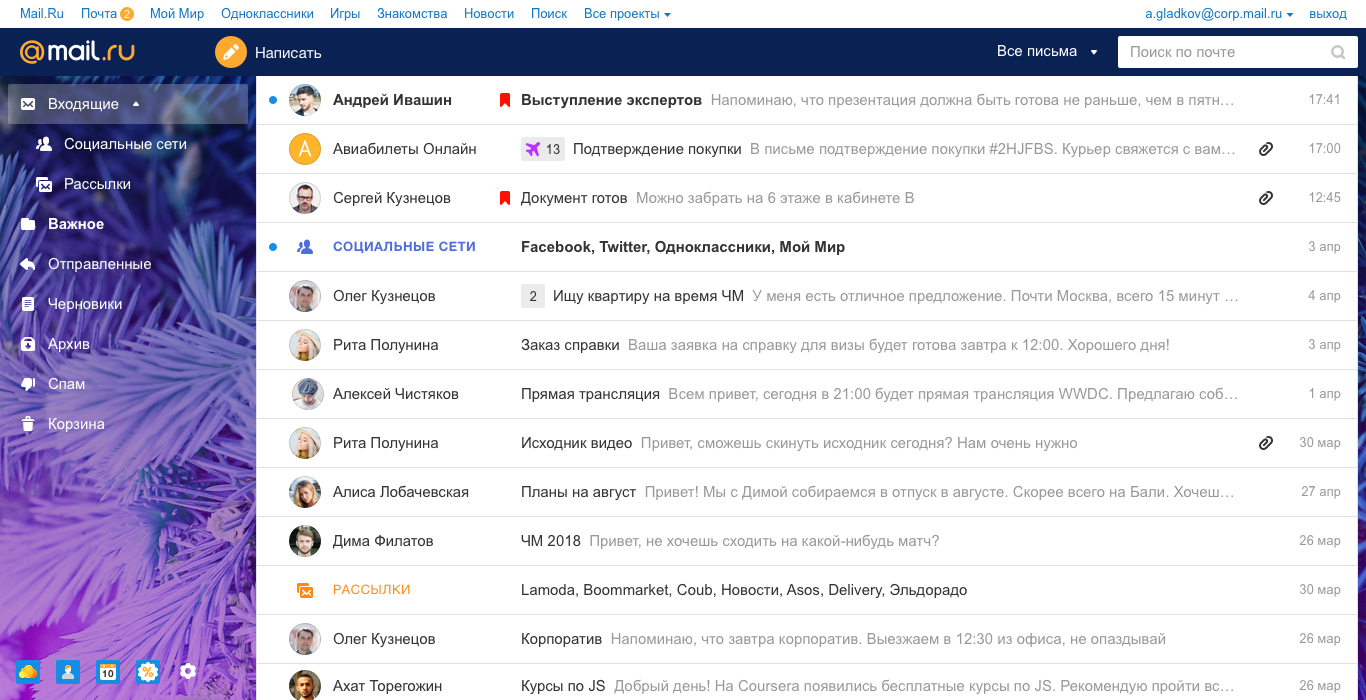Open Игры in top bar
Screen dimensions: 1366x700
point(345,14)
